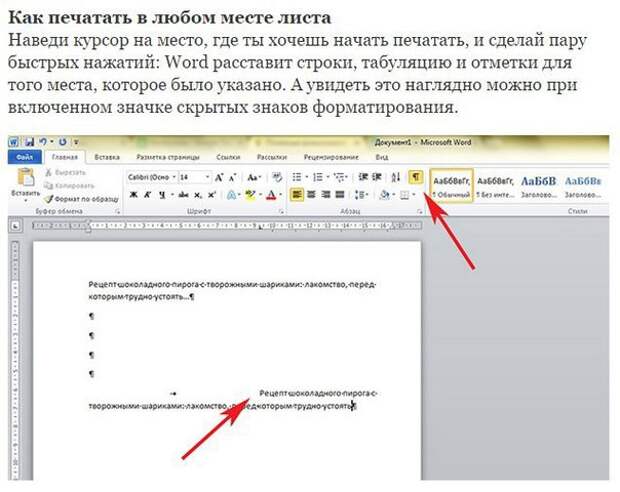Click the Sort (A-Z) icon
Image resolution: width=620 pixels, height=492 pixels.
[396, 176]
